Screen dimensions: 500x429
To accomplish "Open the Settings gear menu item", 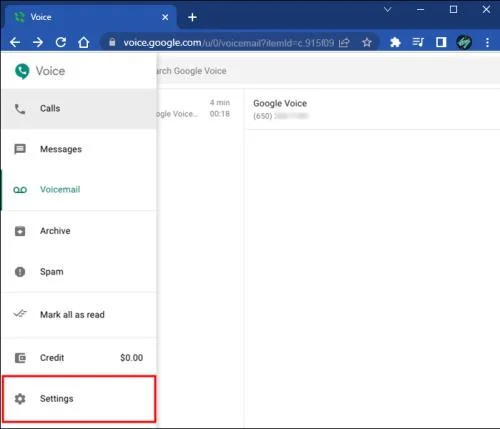I will tap(79, 399).
